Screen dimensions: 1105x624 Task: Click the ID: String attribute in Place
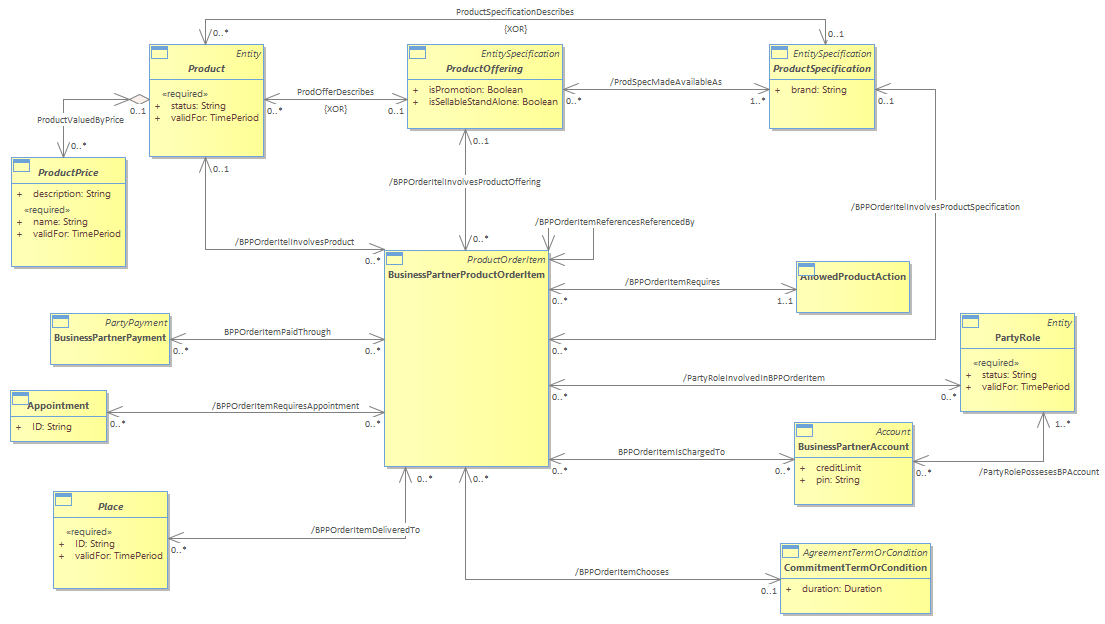pos(94,544)
